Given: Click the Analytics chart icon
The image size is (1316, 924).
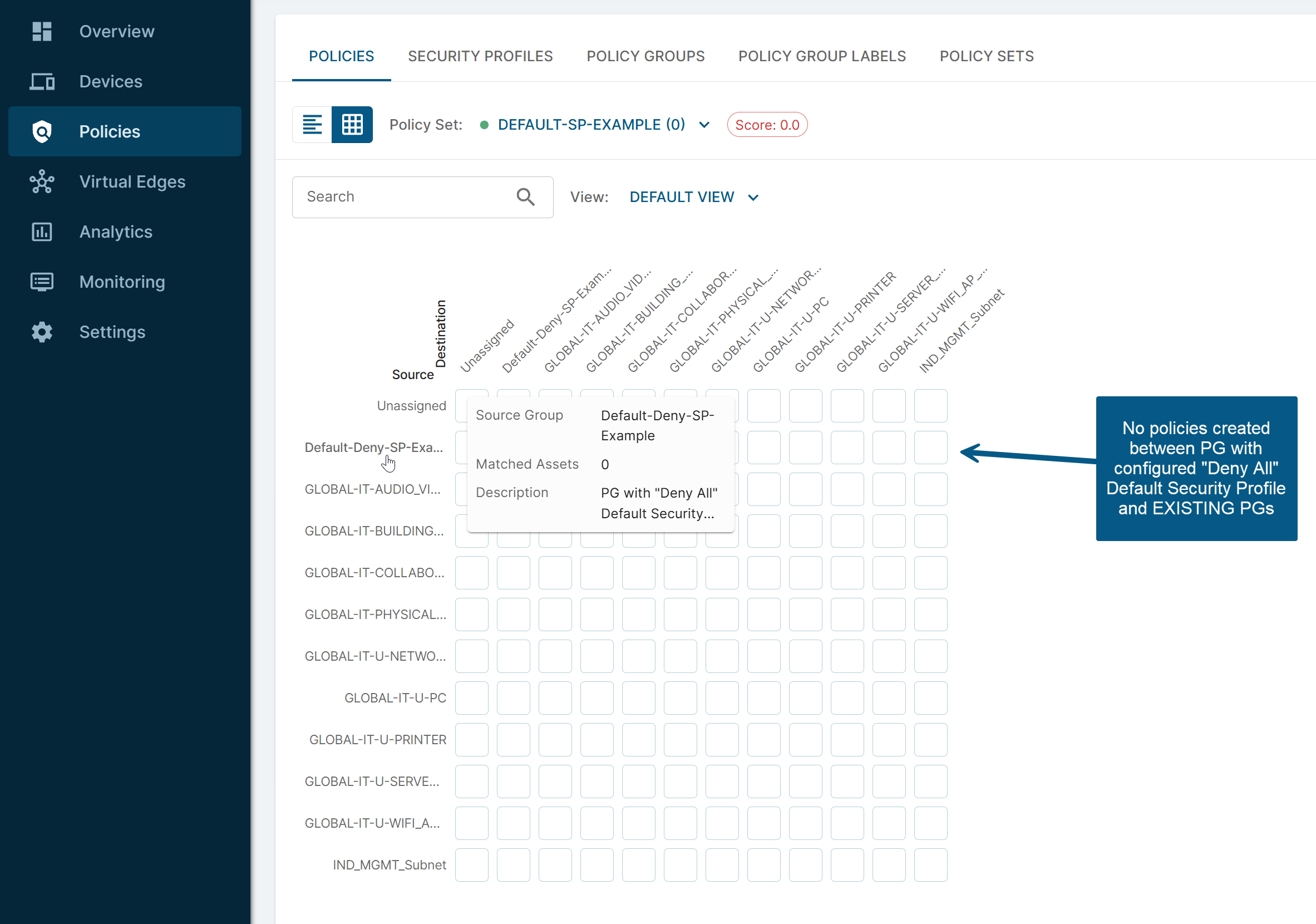Looking at the screenshot, I should tap(42, 232).
